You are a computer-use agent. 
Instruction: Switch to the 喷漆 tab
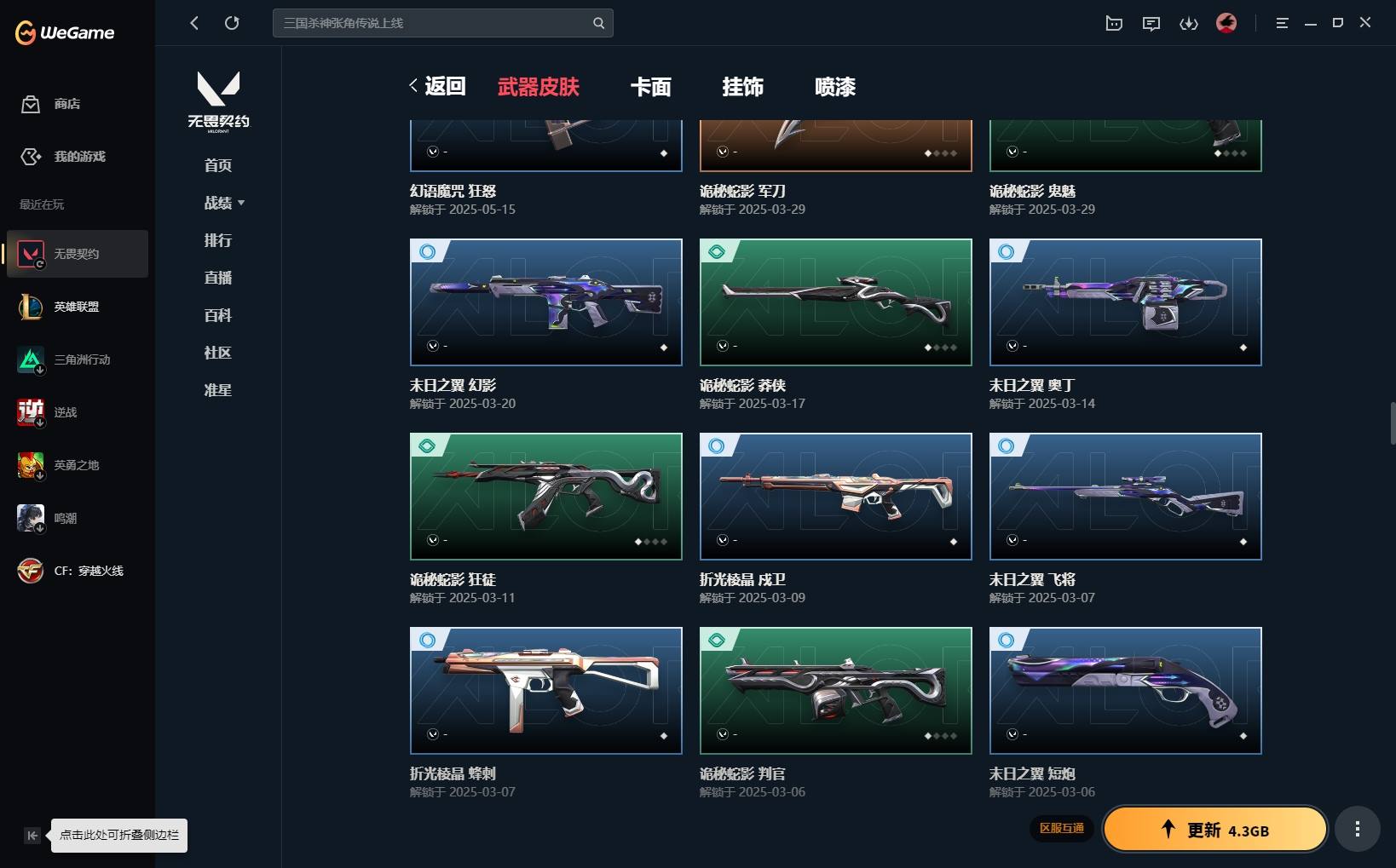[x=835, y=87]
